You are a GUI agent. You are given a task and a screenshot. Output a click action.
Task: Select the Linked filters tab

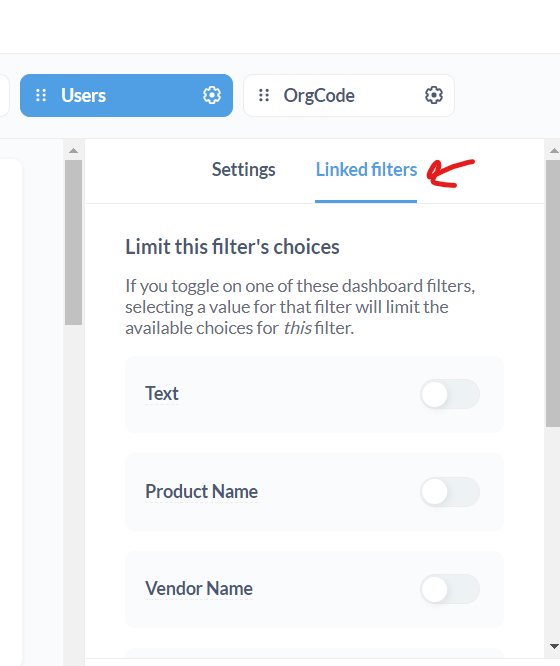366,169
